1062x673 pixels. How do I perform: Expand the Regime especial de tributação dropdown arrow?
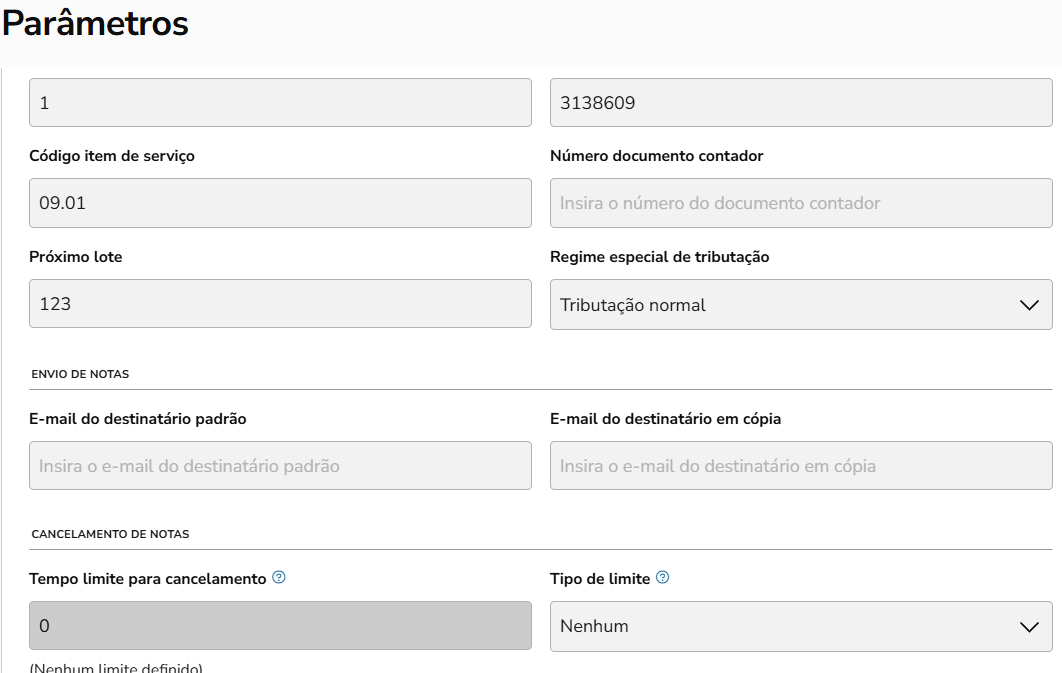click(x=1029, y=305)
